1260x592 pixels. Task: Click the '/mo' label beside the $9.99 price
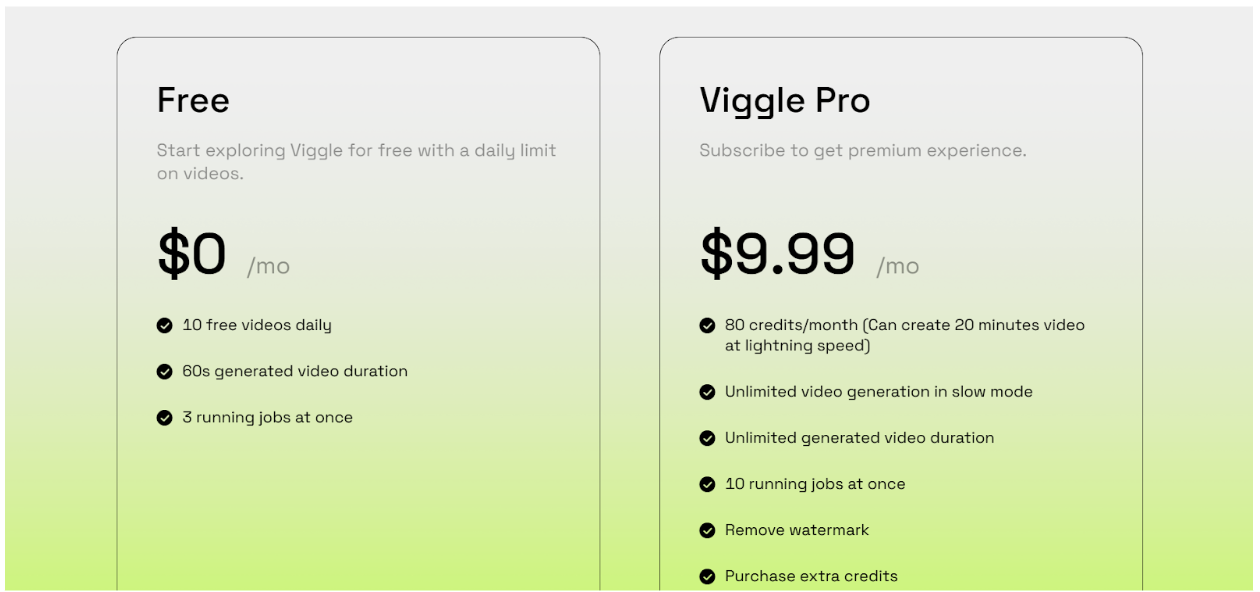[897, 266]
